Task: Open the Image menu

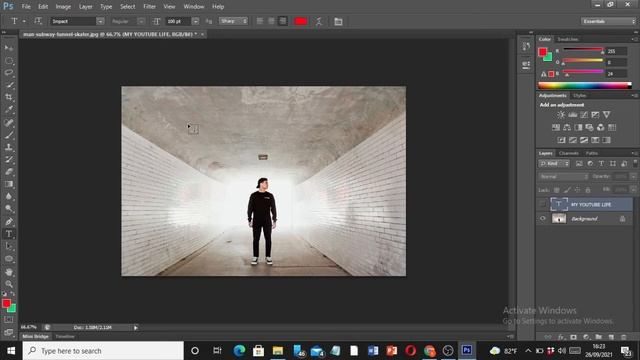Action: pos(63,7)
